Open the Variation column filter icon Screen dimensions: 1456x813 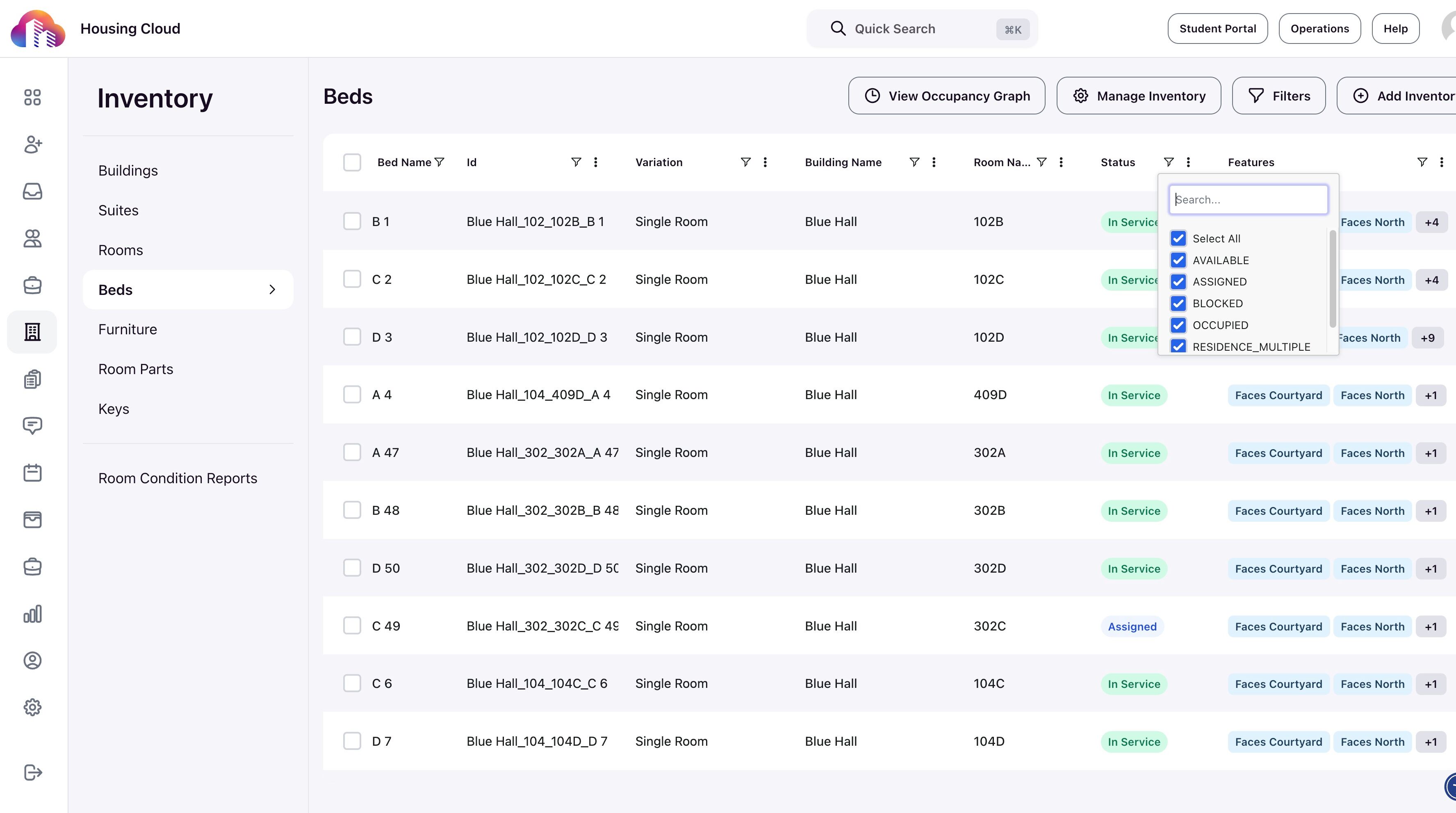[x=745, y=162]
